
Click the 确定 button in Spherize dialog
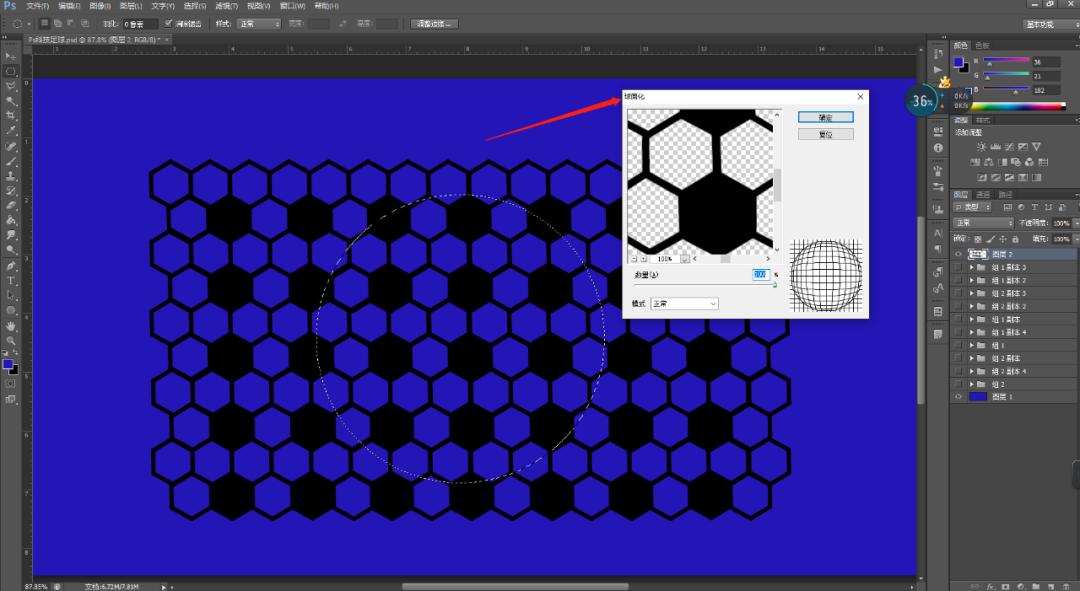[825, 118]
